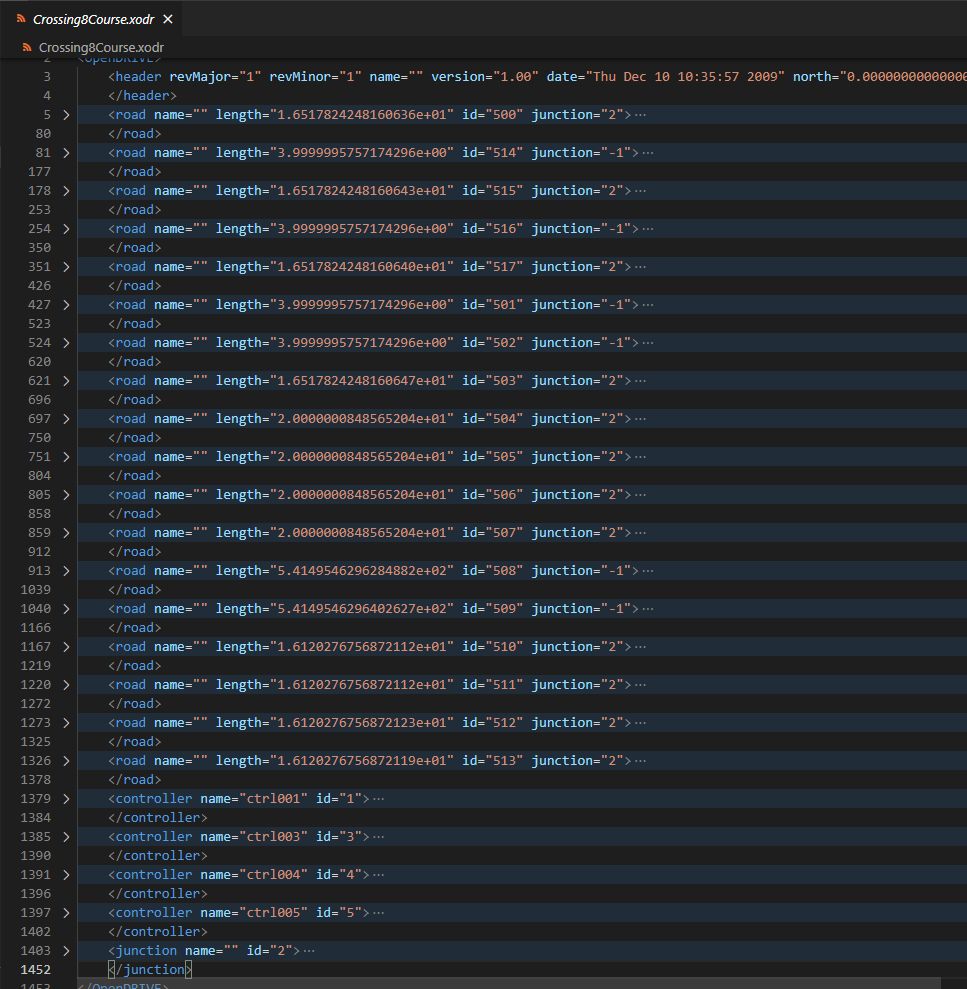Expand folded junction id 2 at line 1403

66,951
